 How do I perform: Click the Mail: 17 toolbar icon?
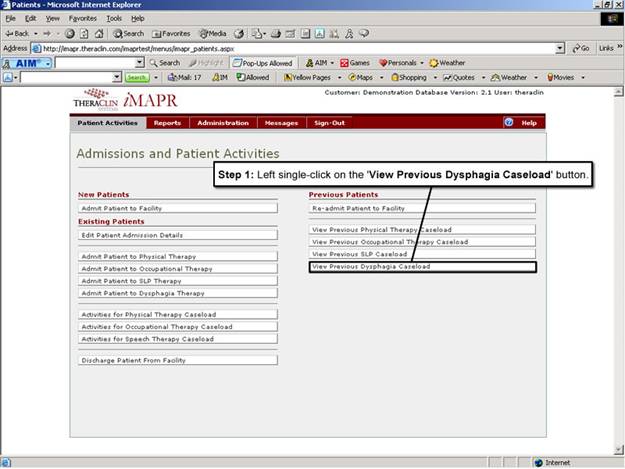(x=184, y=77)
